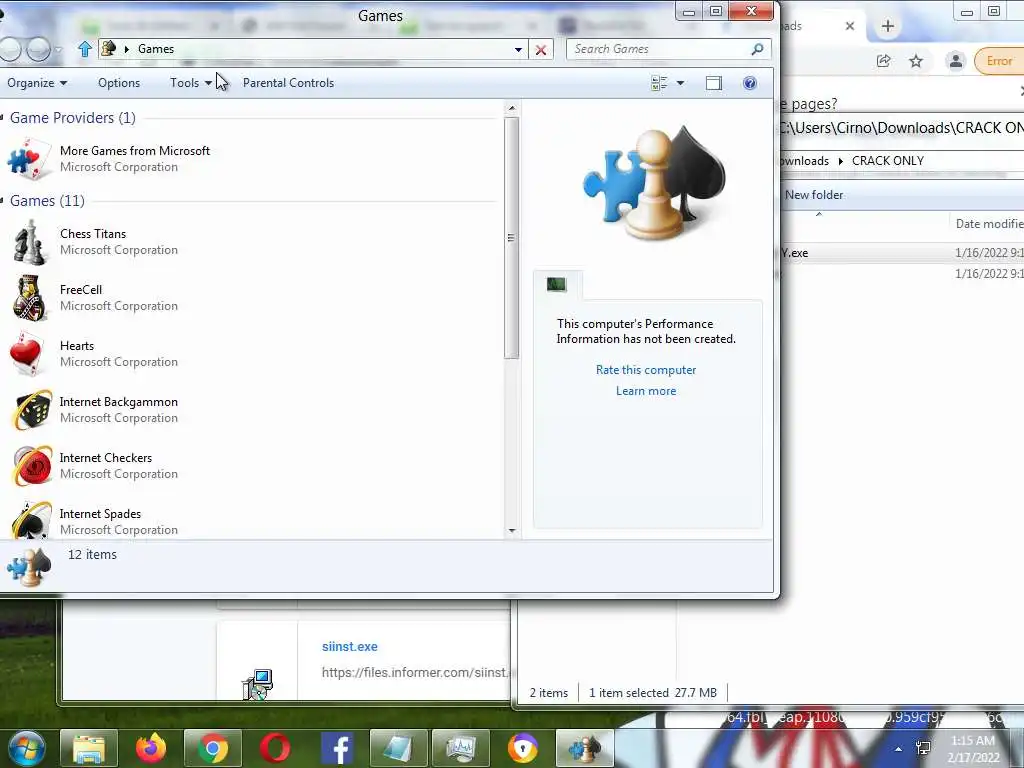Open the Resource Monitor taskbar icon
This screenshot has height=768, width=1024.
tap(461, 749)
